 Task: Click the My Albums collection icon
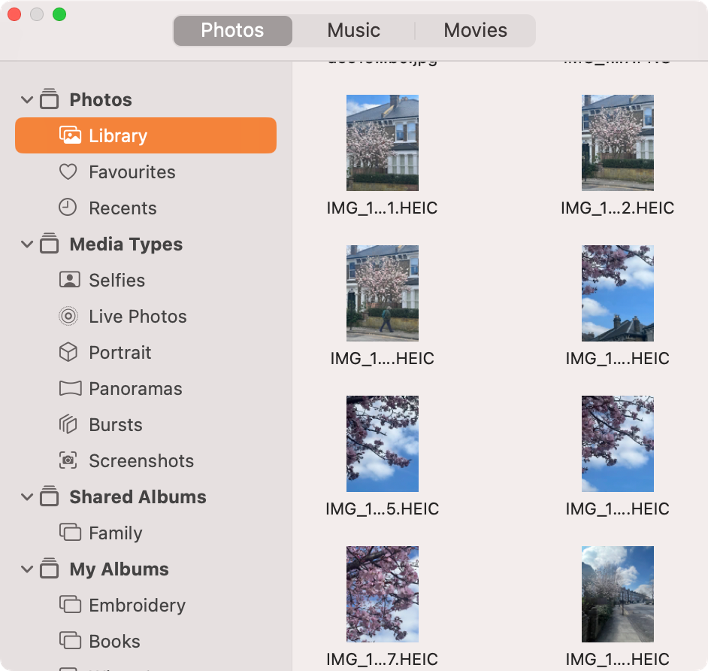[x=49, y=569]
